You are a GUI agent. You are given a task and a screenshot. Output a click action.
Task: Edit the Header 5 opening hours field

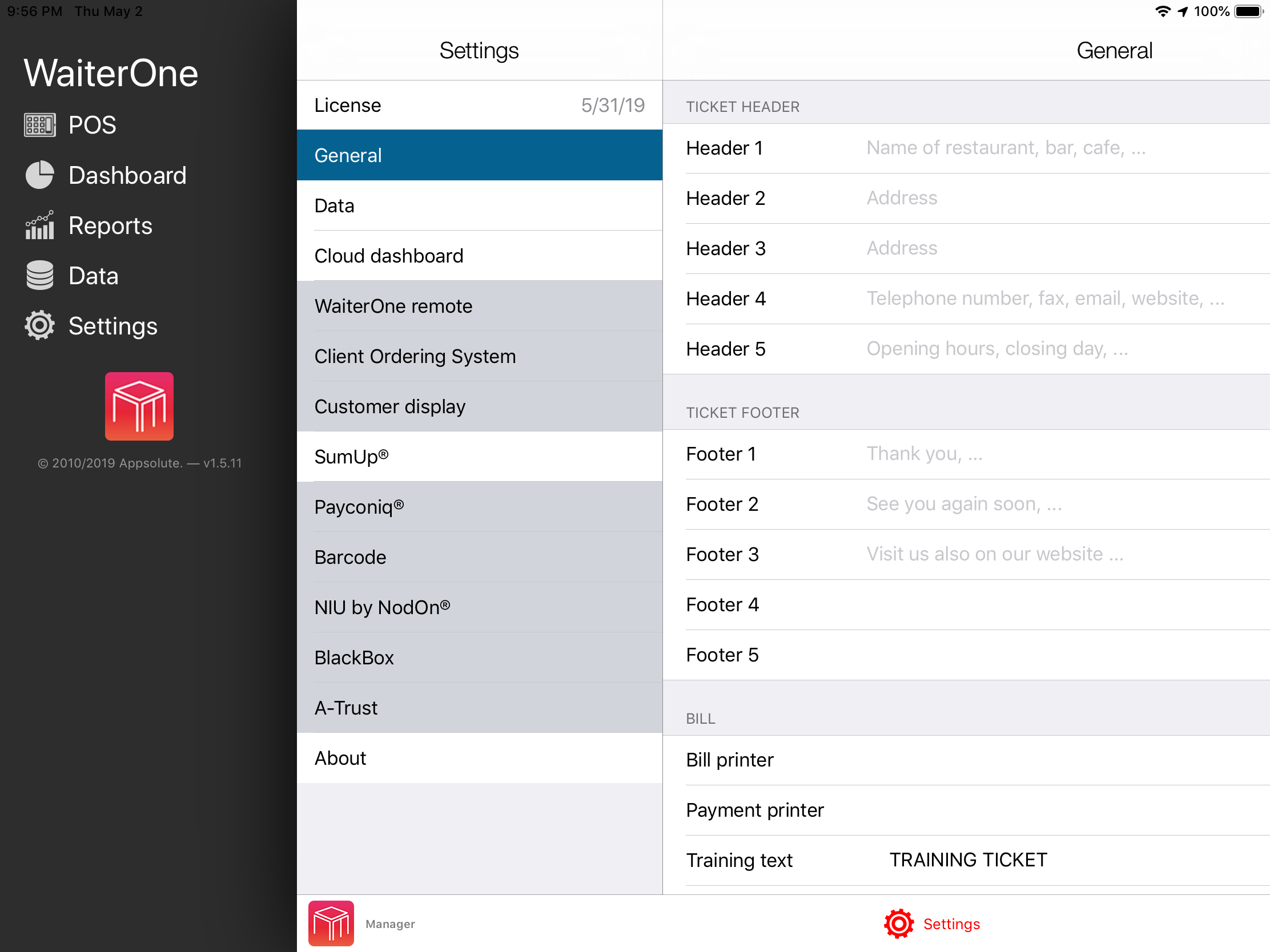pyautogui.click(x=1068, y=349)
